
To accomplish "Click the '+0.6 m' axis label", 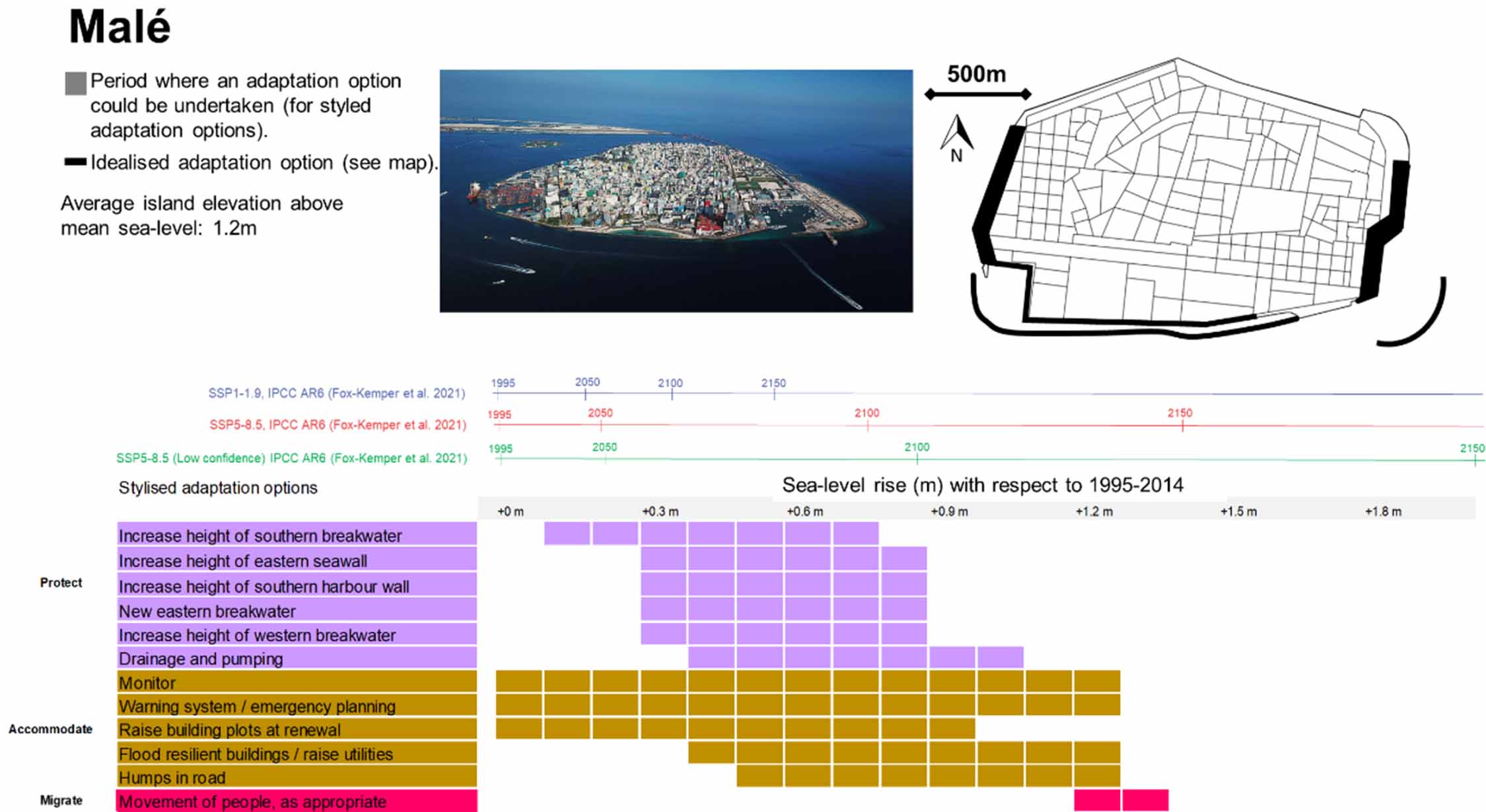I will pos(805,512).
